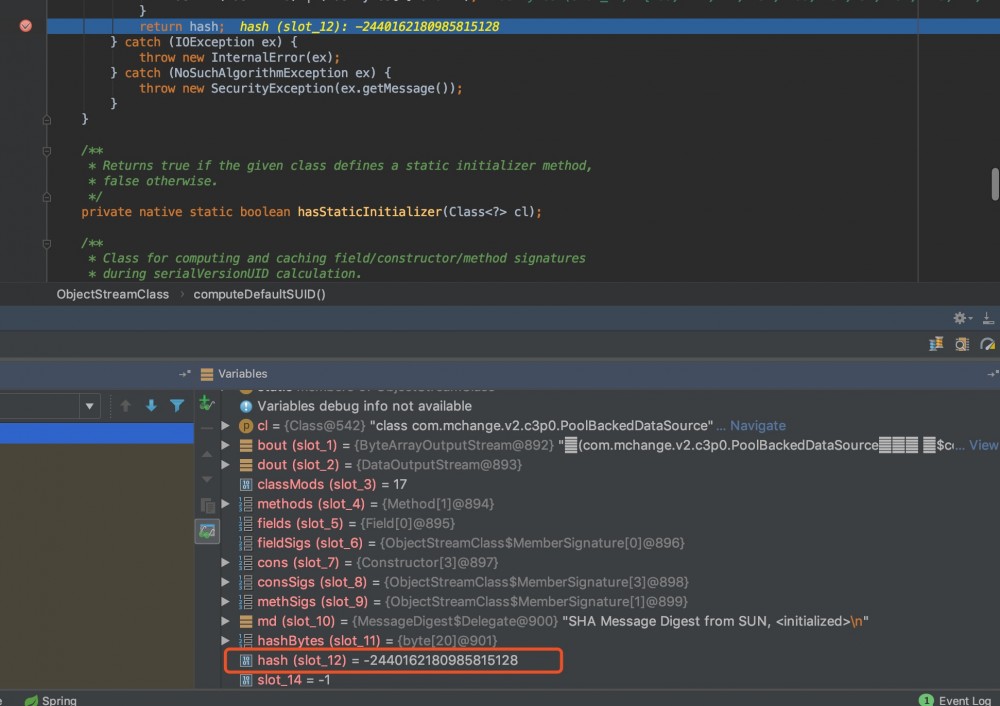Expand the cl variable entry
1000x706 pixels.
tap(227, 425)
